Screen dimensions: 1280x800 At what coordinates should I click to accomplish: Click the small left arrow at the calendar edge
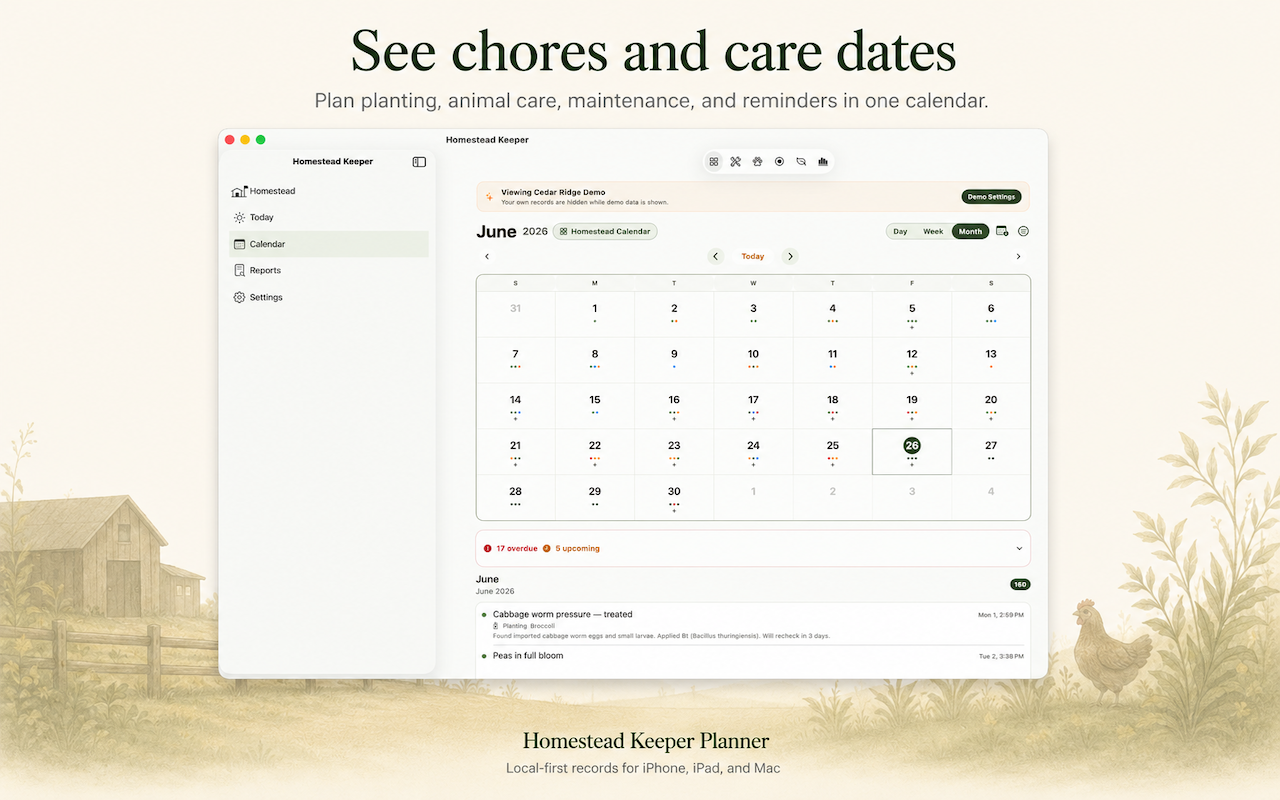[487, 256]
